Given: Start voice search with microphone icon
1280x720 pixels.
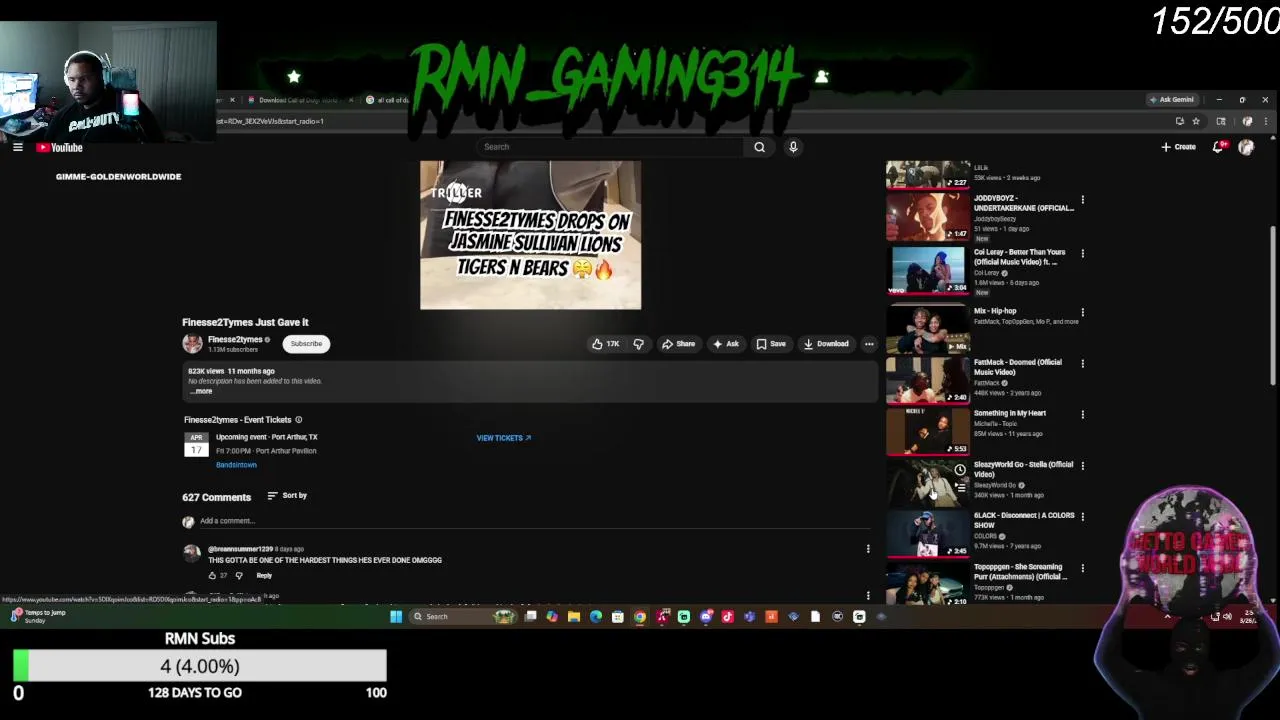Looking at the screenshot, I should pyautogui.click(x=793, y=147).
